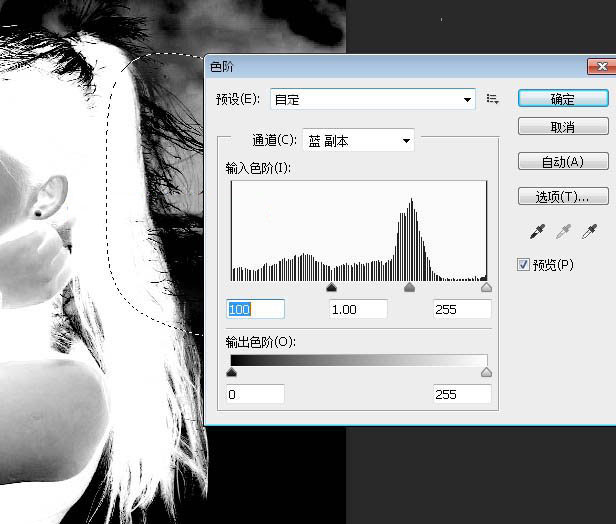Grab the input black point slider
The height and width of the screenshot is (524, 616).
[332, 287]
